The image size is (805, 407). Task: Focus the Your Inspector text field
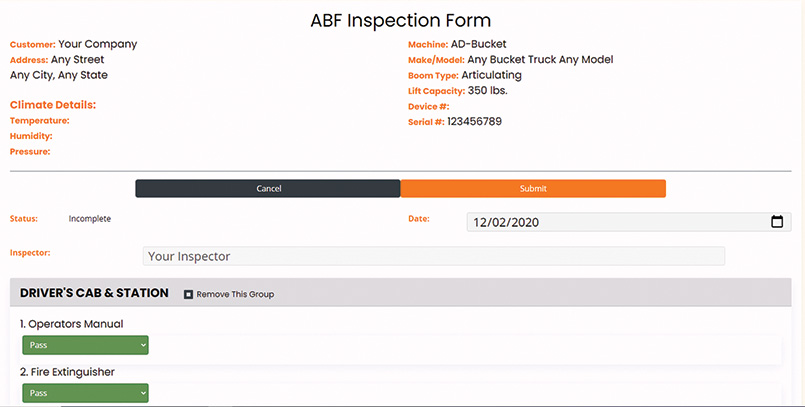(x=434, y=256)
